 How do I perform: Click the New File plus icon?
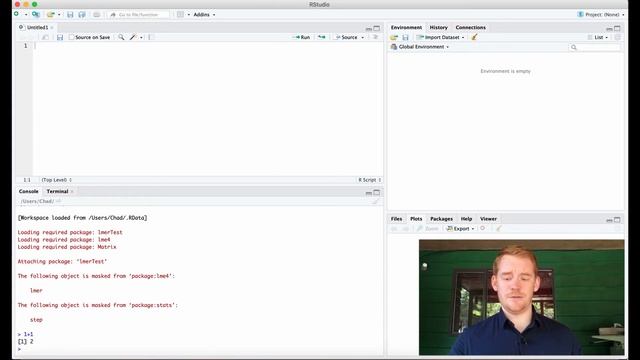click(17, 14)
